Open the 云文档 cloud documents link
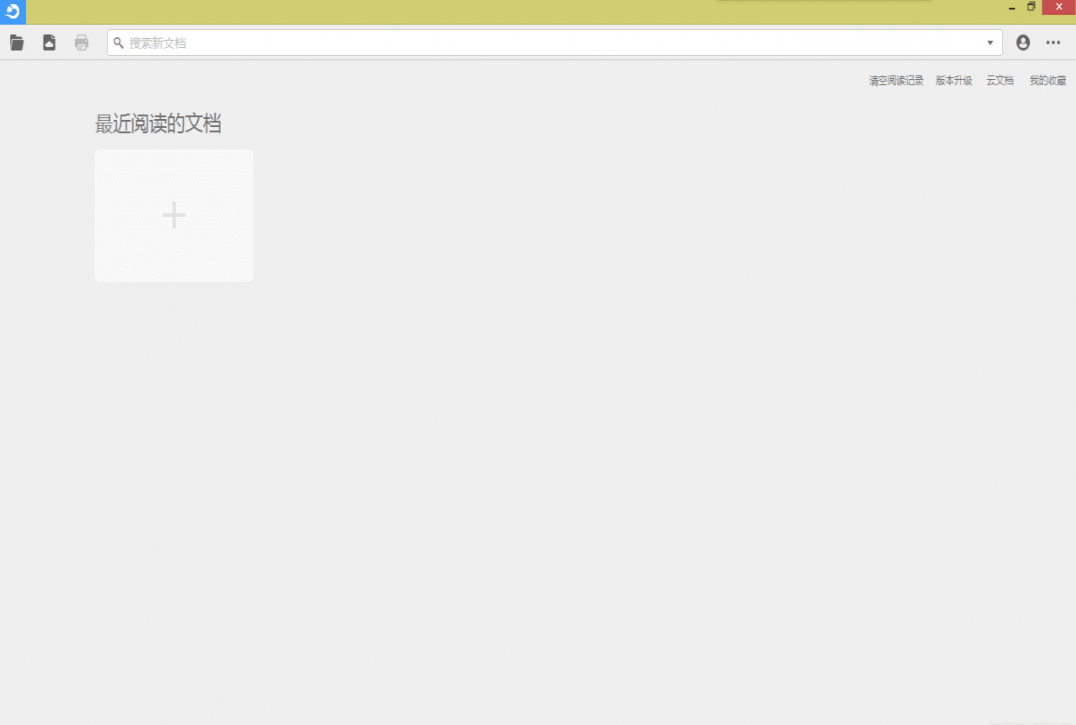Viewport: 1076px width, 725px height. click(1000, 81)
